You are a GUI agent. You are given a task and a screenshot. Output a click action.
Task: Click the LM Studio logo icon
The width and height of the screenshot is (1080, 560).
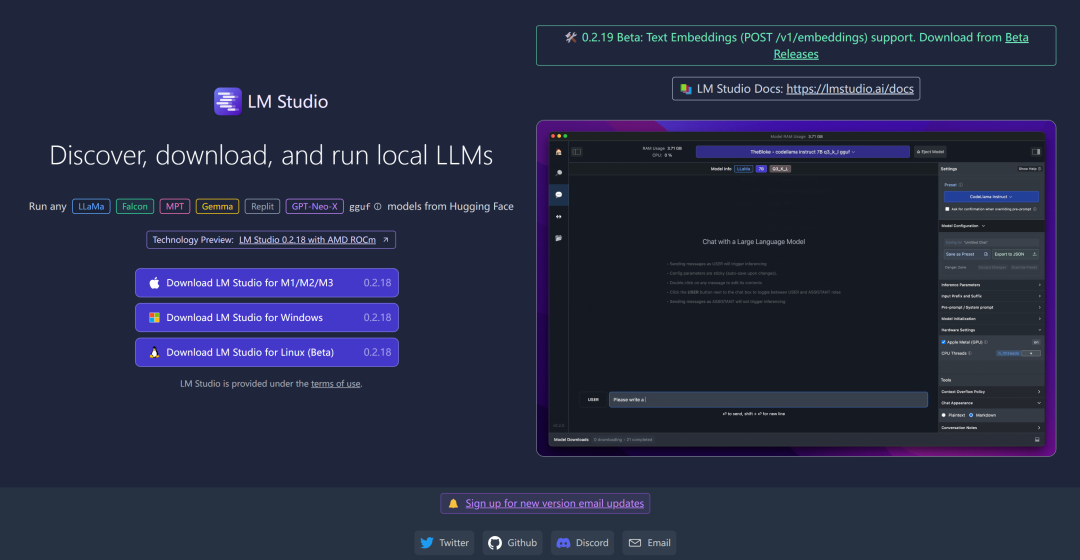click(228, 101)
